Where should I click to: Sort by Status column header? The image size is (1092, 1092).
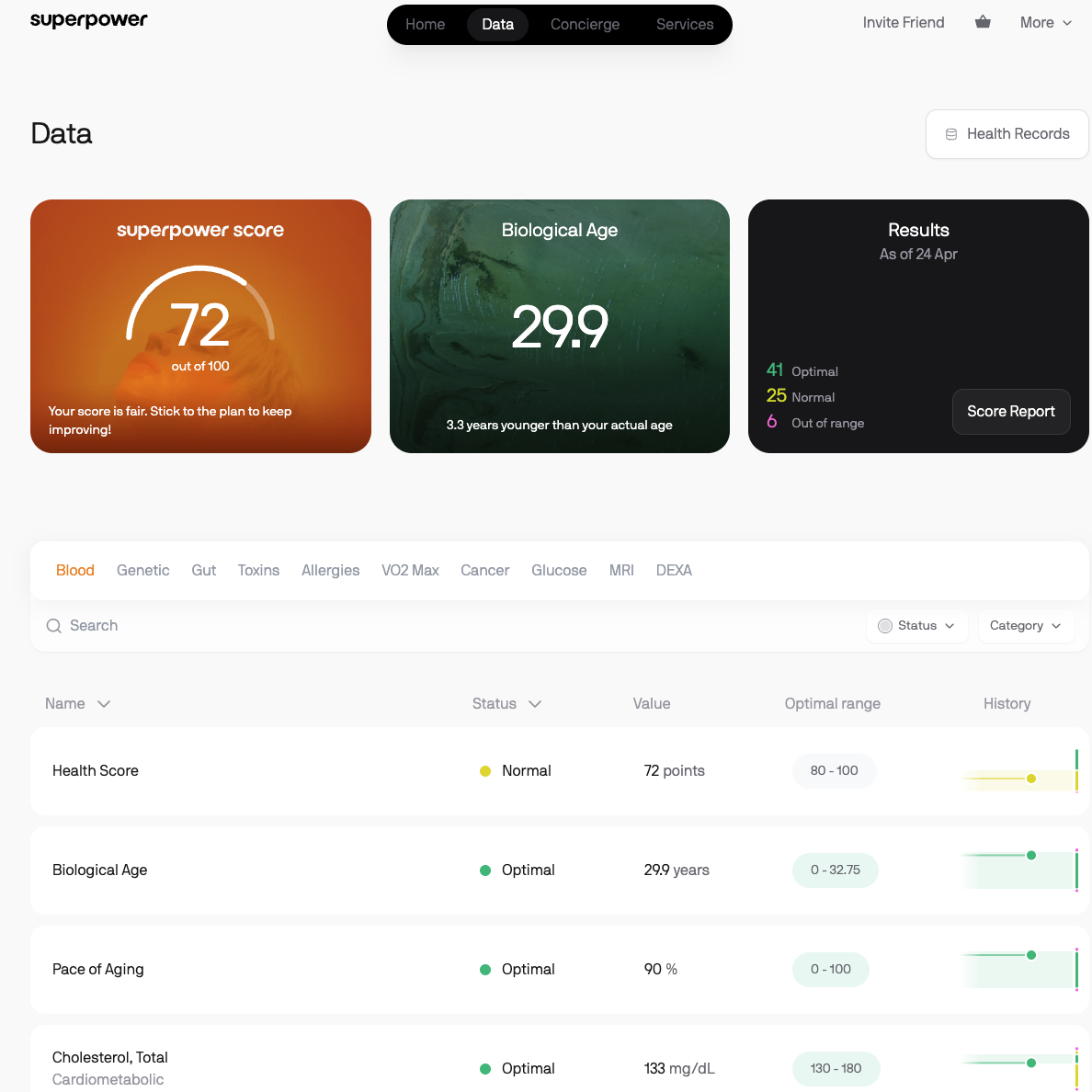(x=506, y=704)
